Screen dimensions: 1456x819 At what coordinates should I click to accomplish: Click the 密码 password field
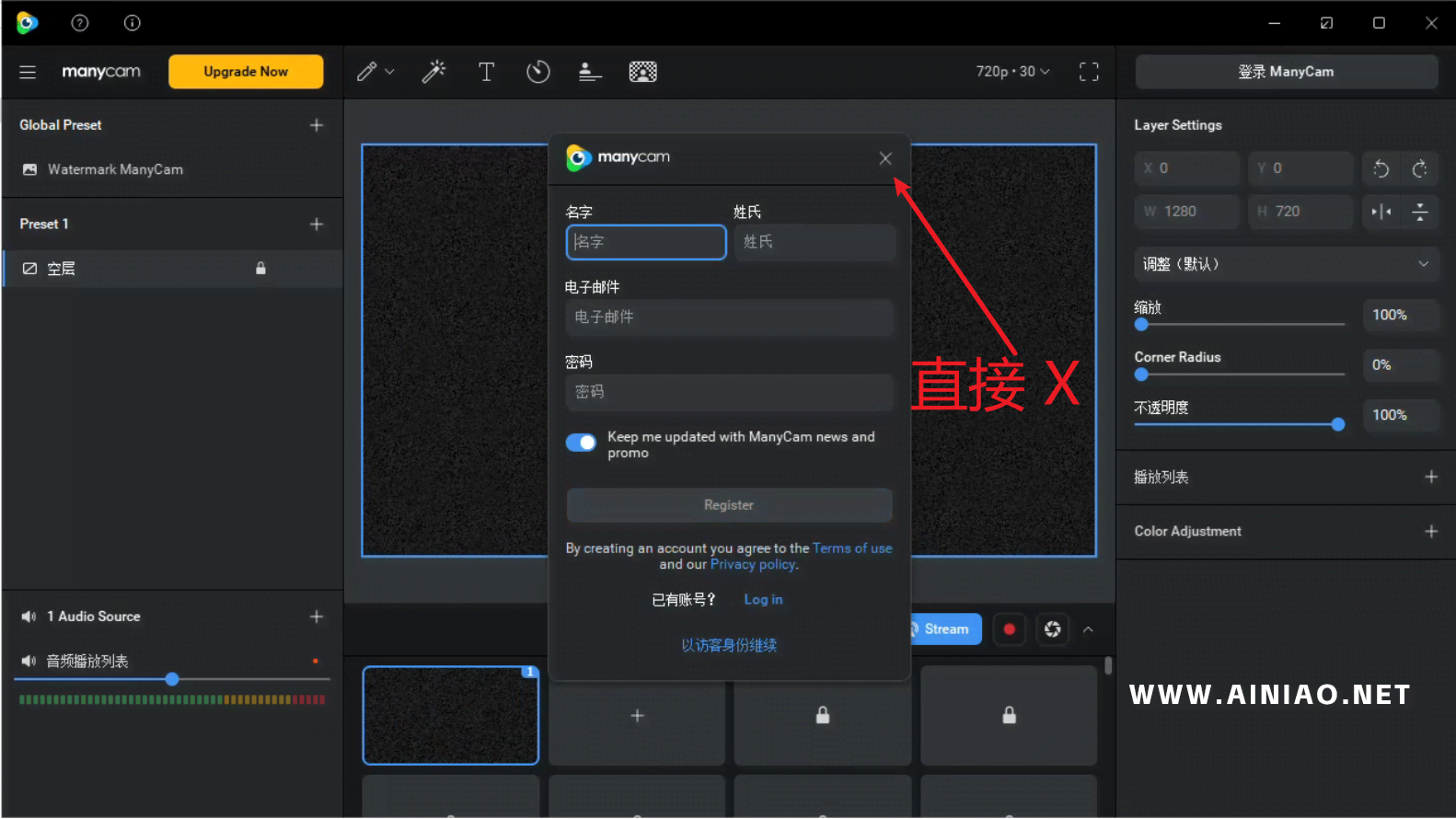coord(729,392)
